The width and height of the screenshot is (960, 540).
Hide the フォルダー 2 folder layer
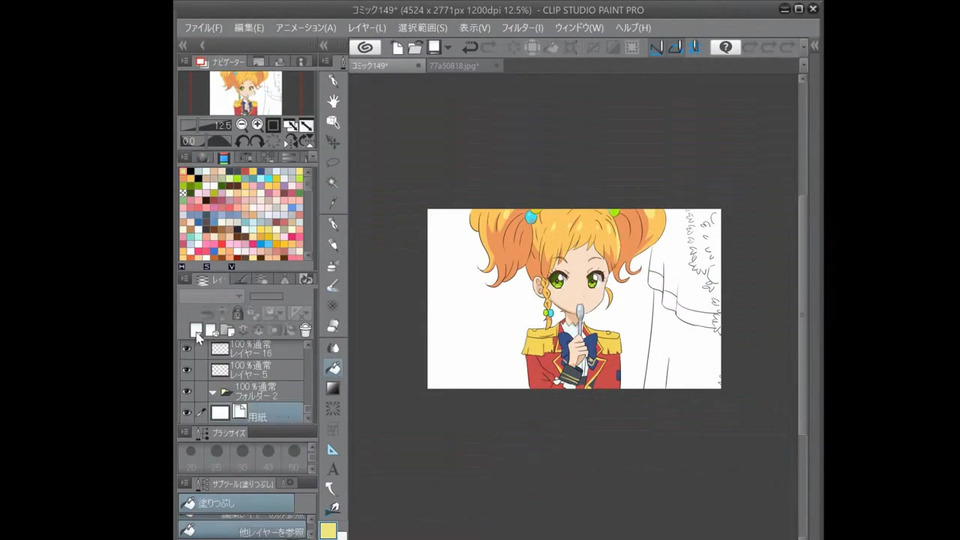pos(186,391)
